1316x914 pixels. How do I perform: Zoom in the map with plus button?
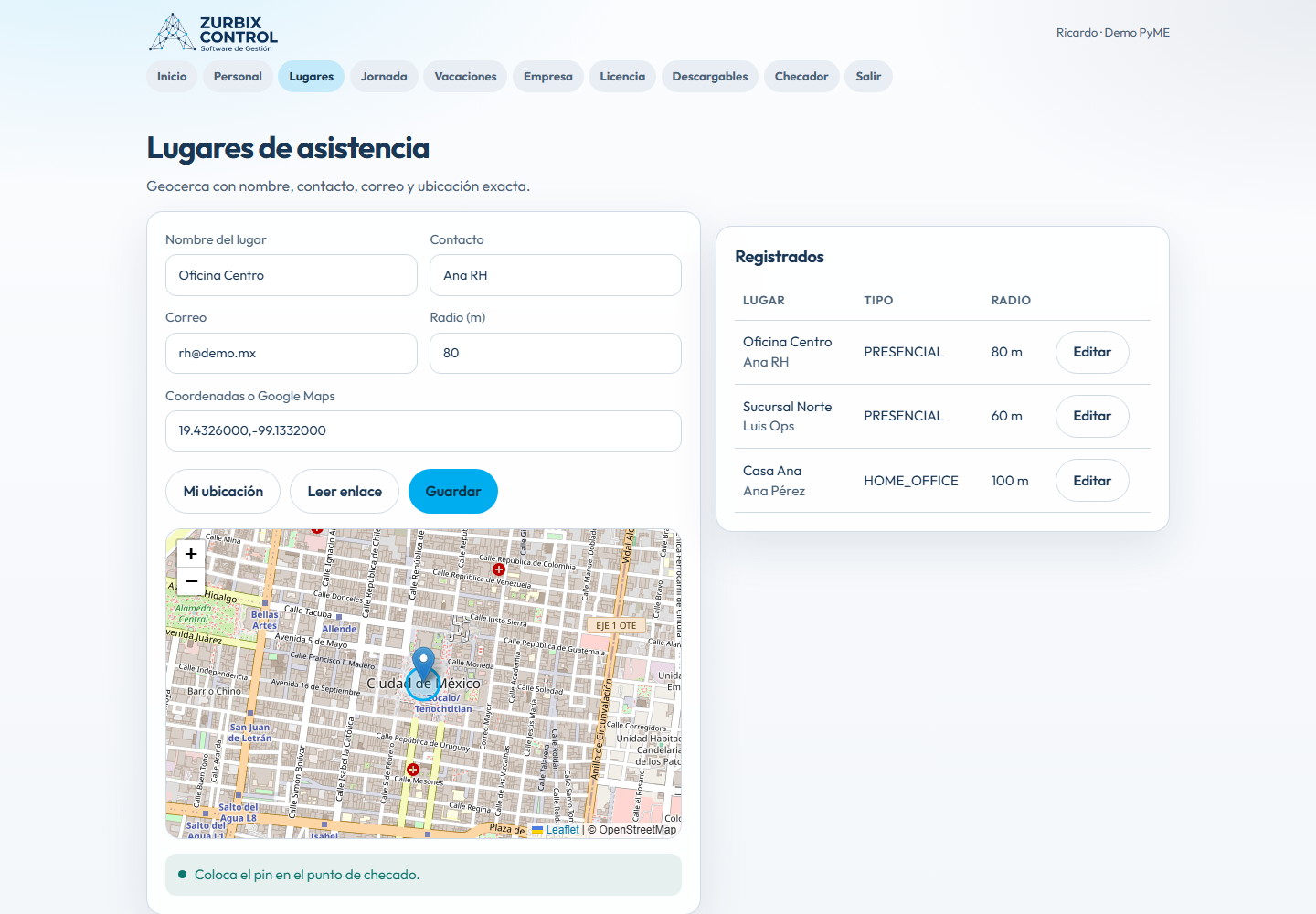click(x=191, y=554)
